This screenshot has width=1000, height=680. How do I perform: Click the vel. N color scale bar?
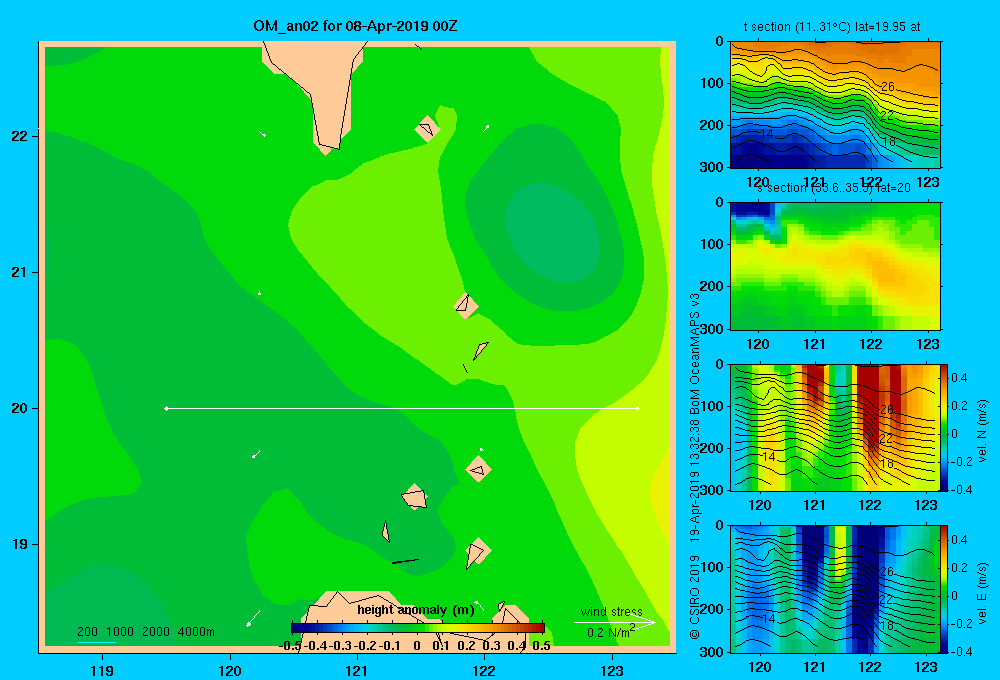(945, 427)
